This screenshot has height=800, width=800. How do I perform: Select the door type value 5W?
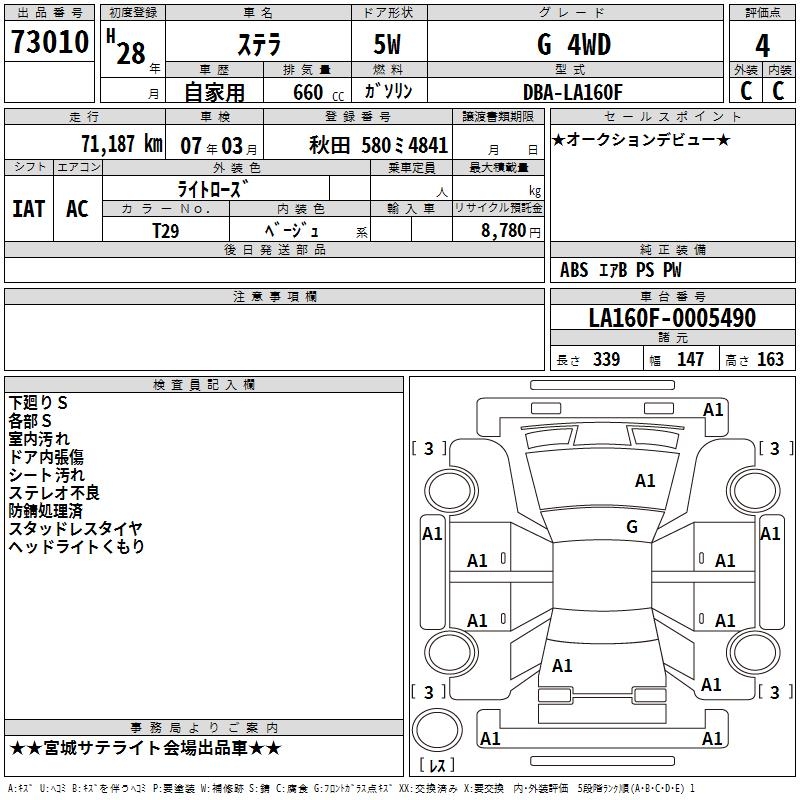click(387, 44)
